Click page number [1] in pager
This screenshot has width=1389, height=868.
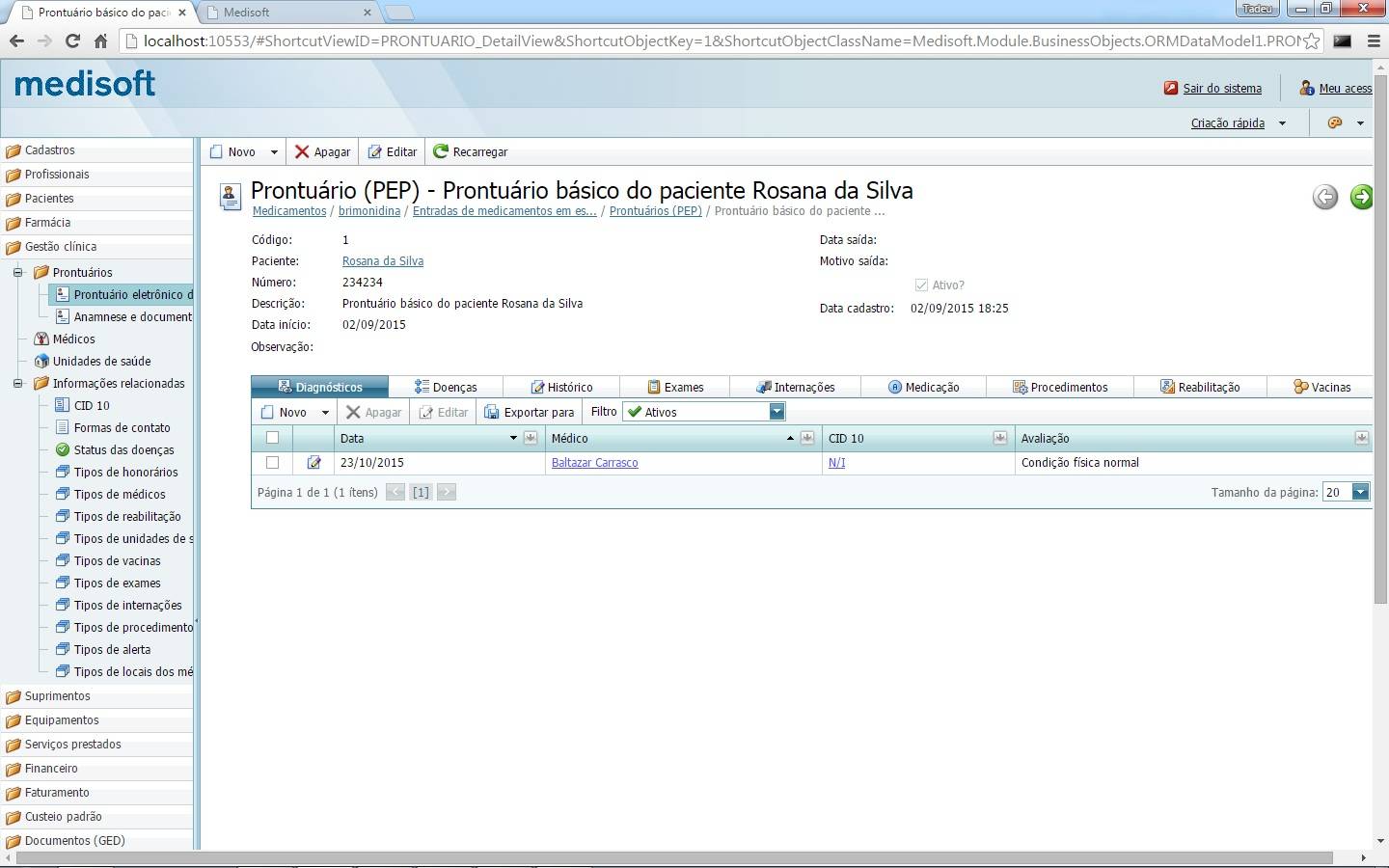[x=421, y=492]
